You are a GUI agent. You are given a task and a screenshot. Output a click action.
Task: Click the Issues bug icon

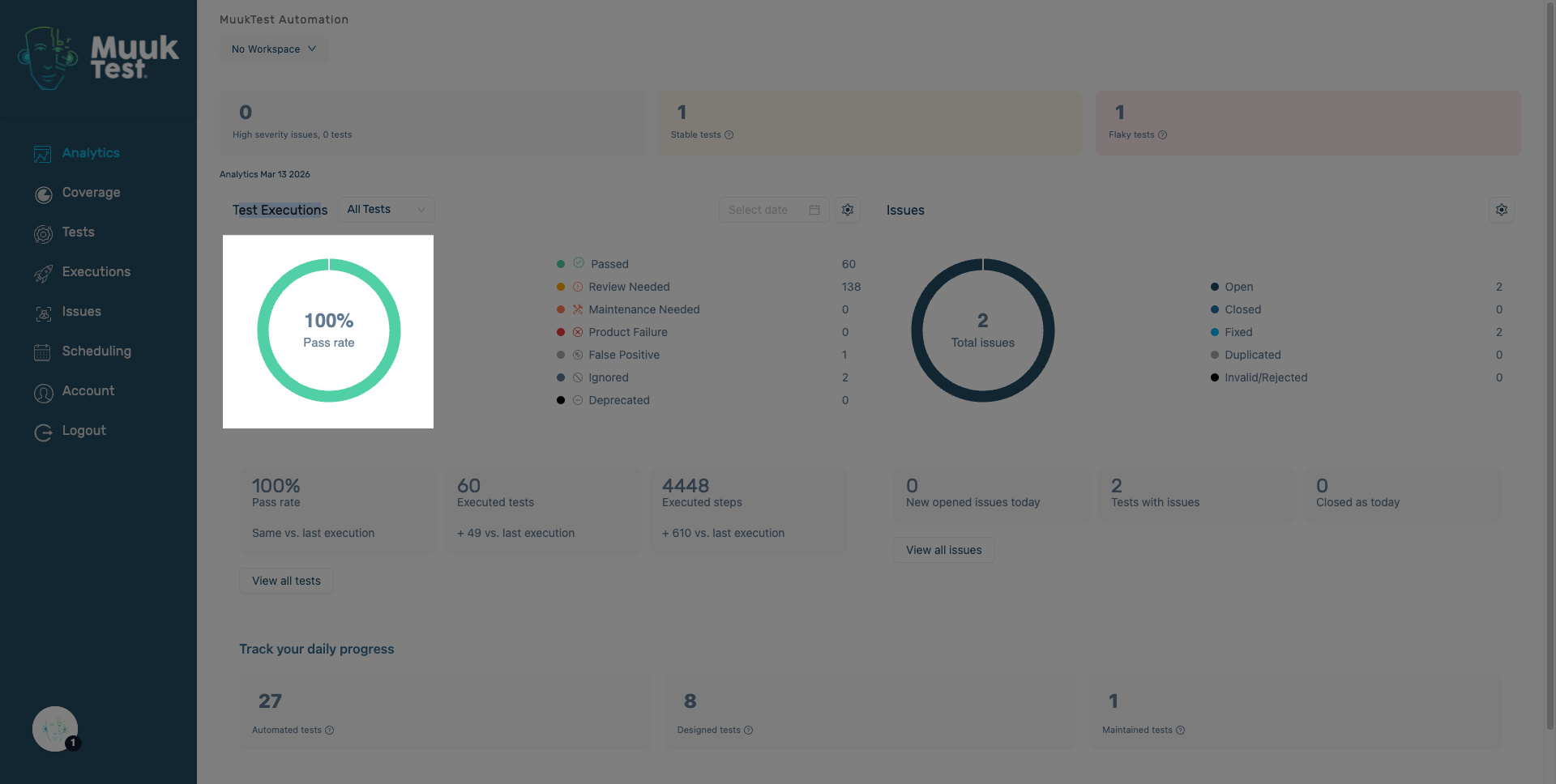(43, 313)
